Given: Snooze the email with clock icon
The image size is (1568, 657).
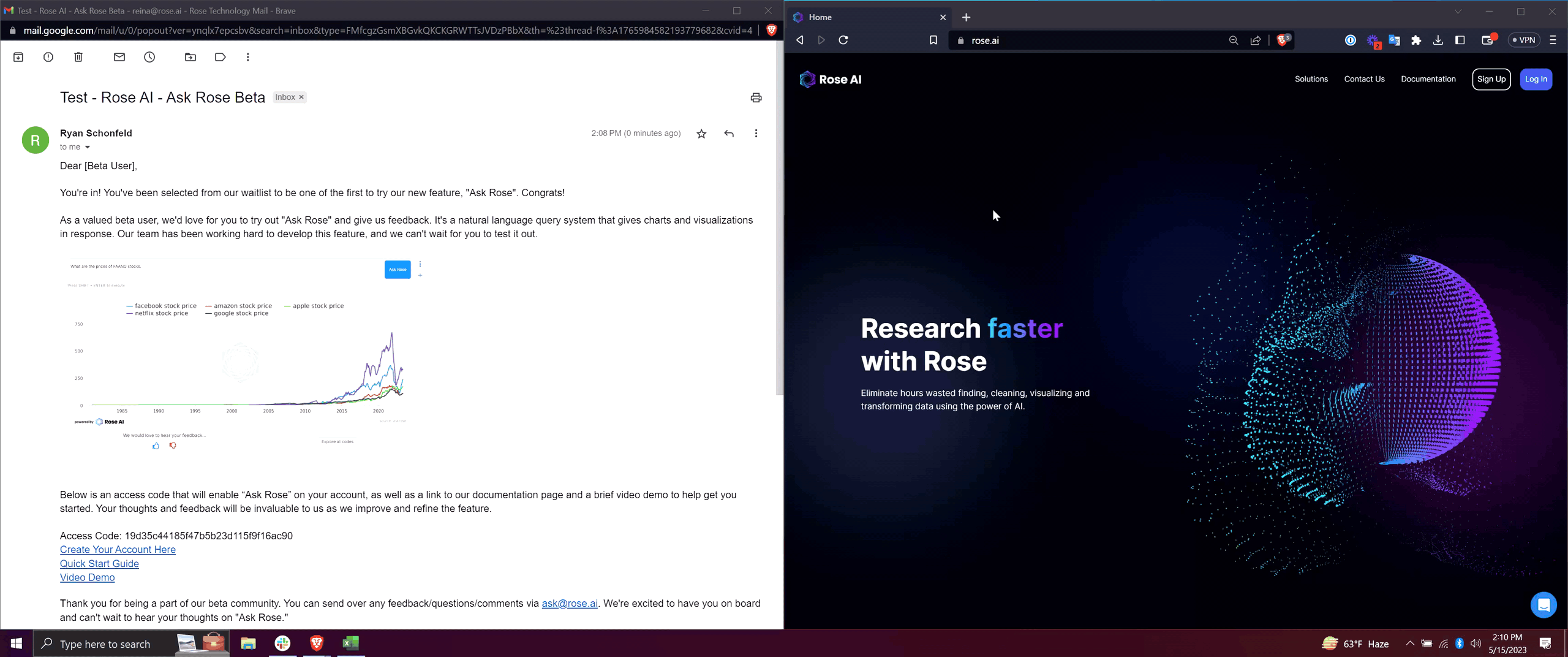Looking at the screenshot, I should pos(149,57).
